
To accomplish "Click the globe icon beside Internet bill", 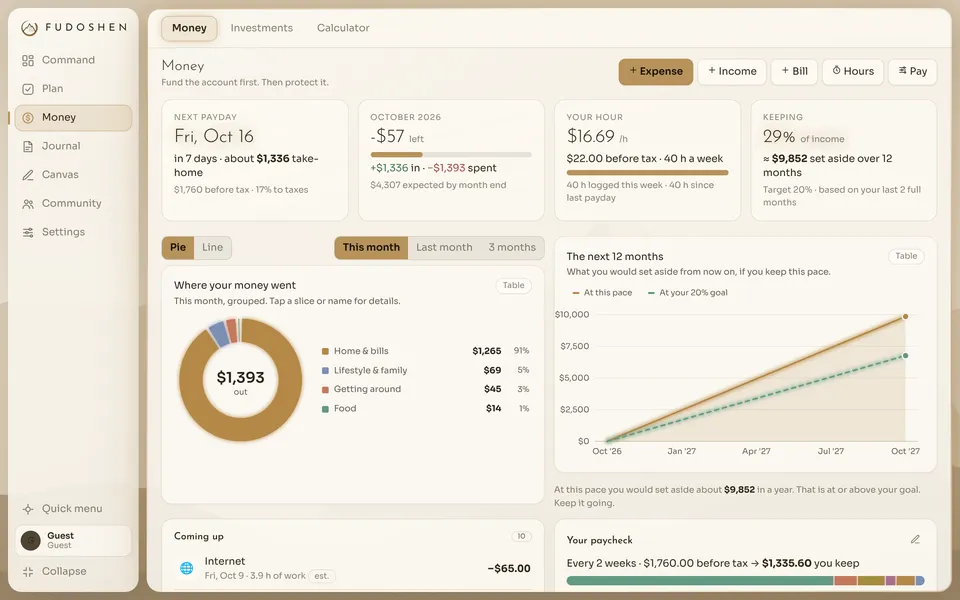I will click(187, 568).
